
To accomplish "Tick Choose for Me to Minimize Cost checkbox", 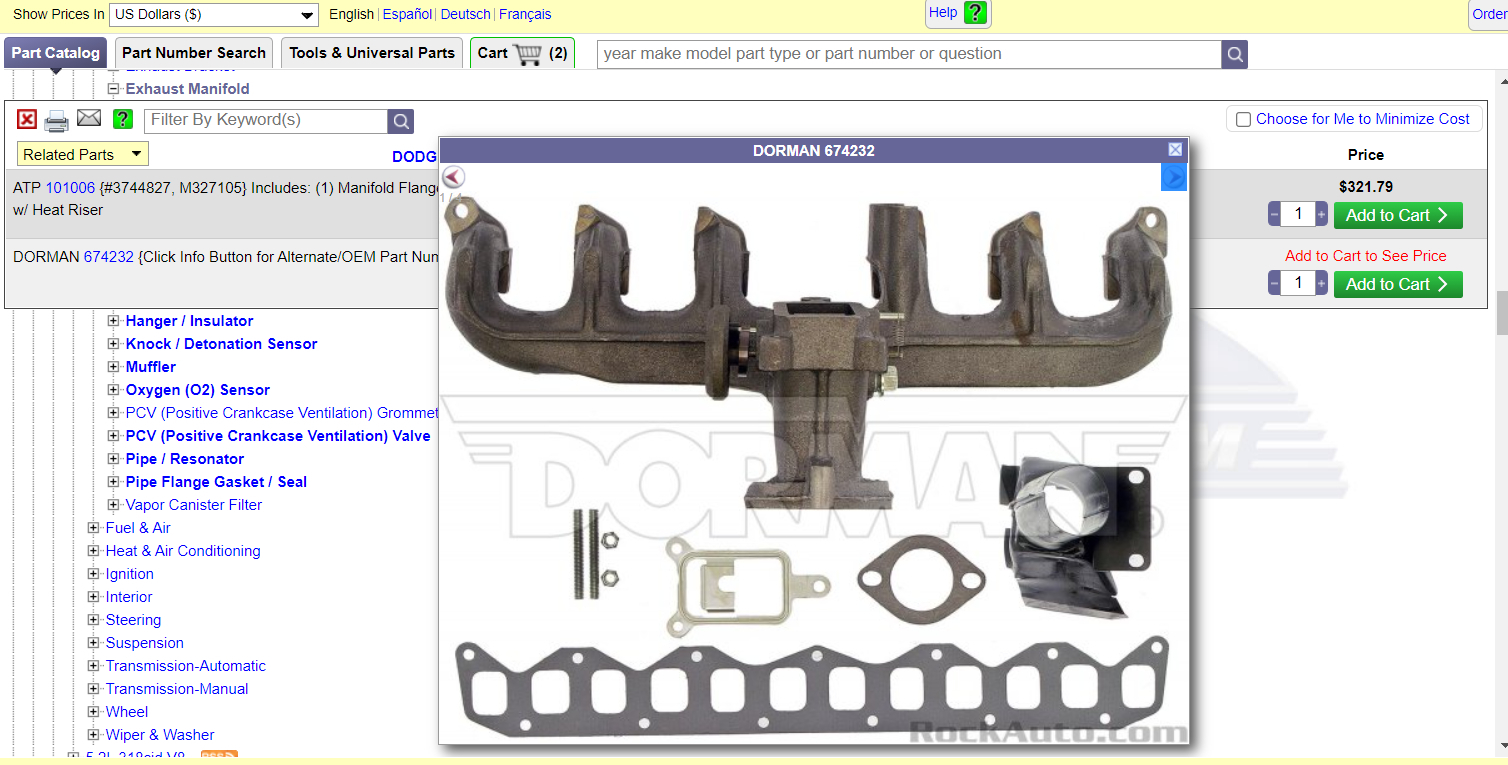I will 1243,120.
